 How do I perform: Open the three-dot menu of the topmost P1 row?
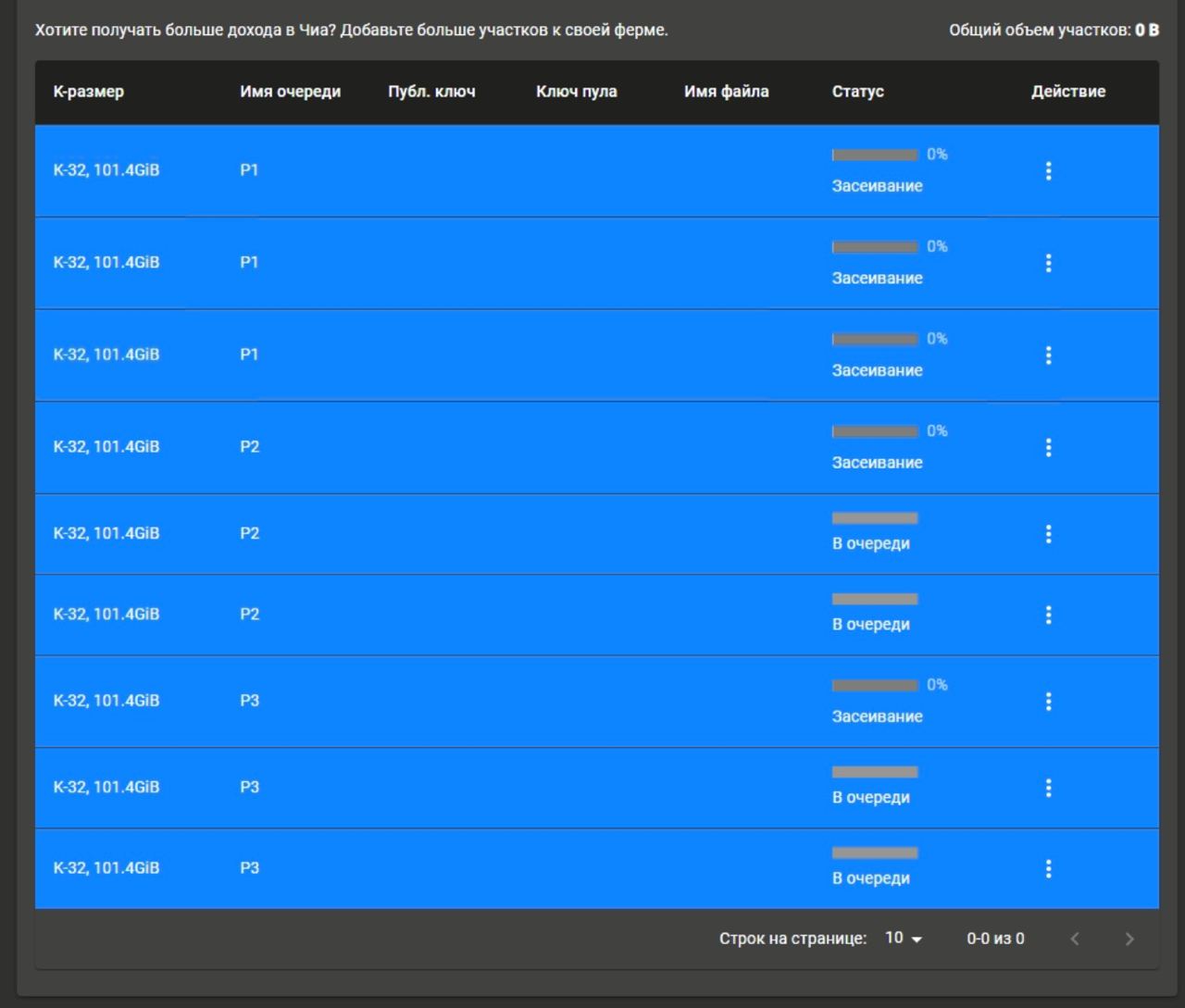[x=1048, y=170]
